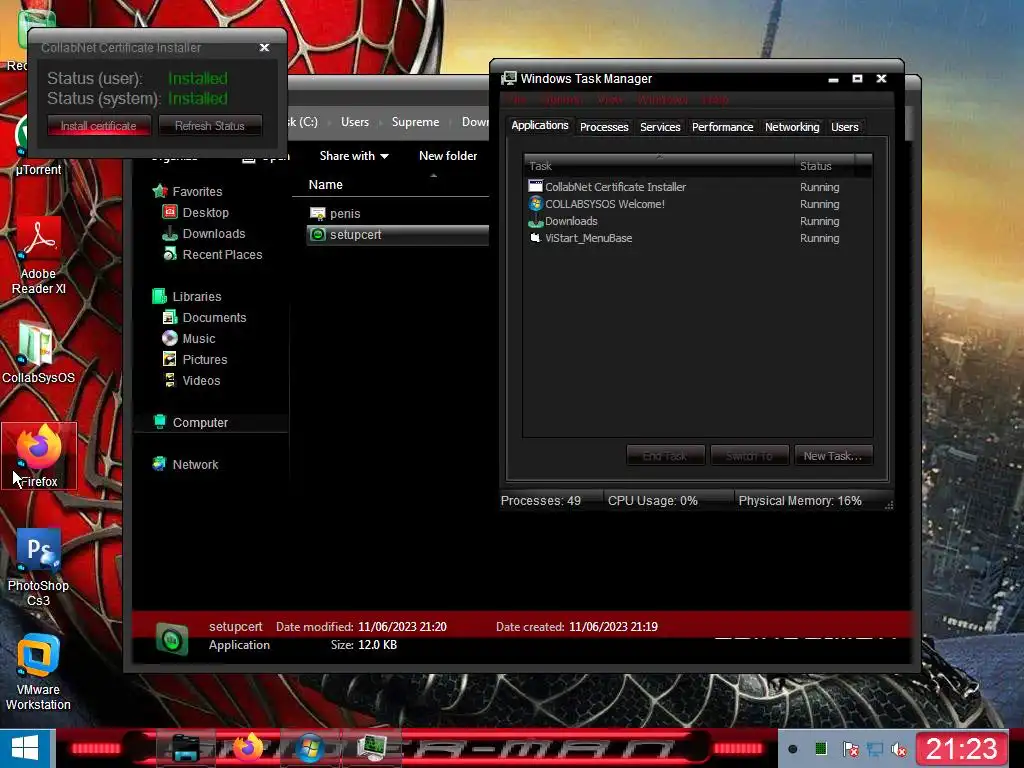This screenshot has height=768, width=1024.
Task: Open the Music library
Action: (189, 338)
